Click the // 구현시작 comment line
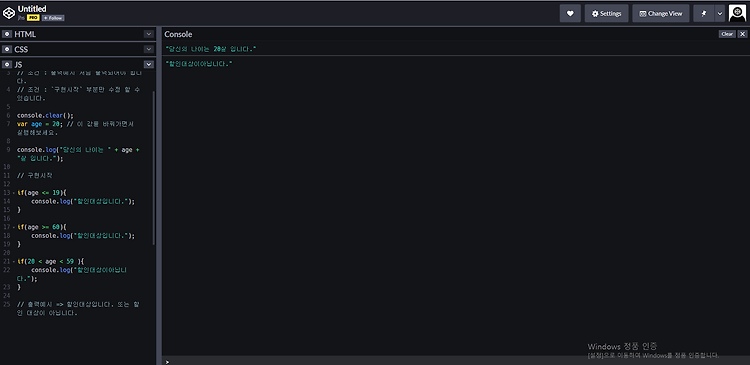 pyautogui.click(x=34, y=176)
